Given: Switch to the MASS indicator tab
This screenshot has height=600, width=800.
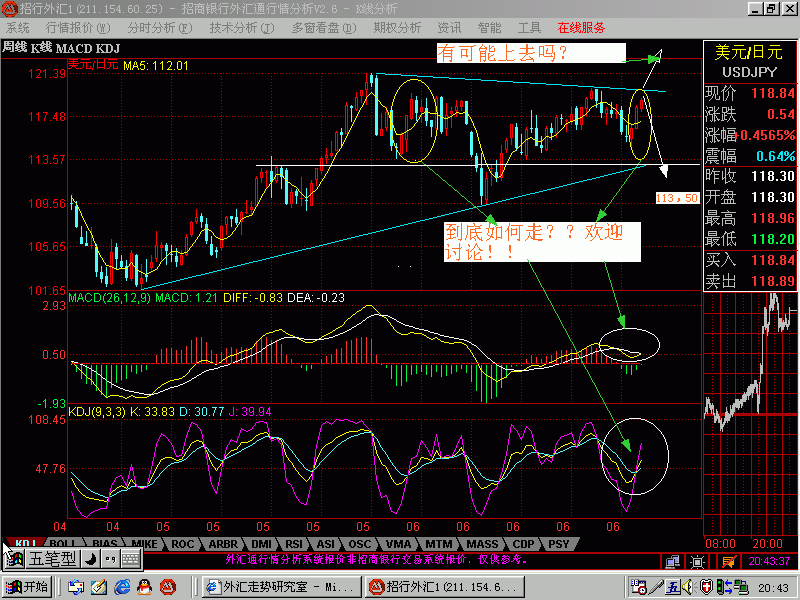Looking at the screenshot, I should pos(482,544).
